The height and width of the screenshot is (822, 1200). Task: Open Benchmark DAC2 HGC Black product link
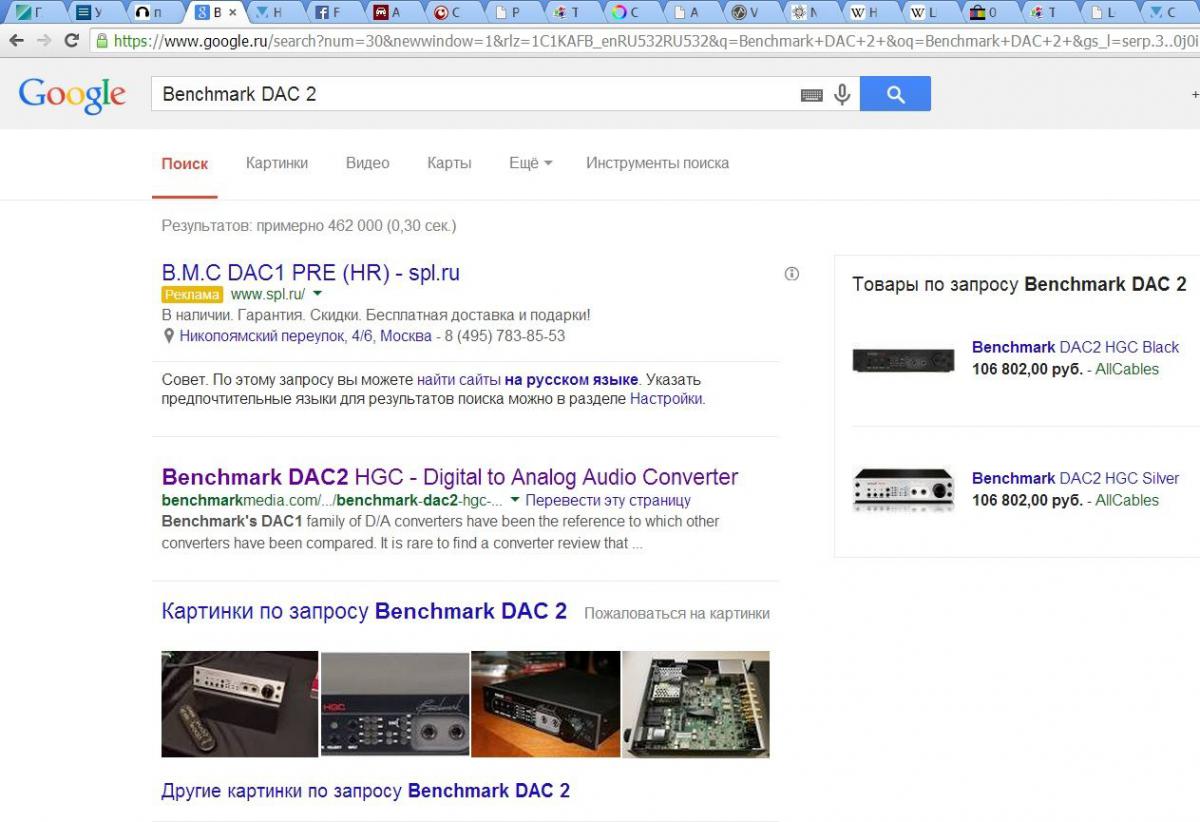click(1075, 347)
